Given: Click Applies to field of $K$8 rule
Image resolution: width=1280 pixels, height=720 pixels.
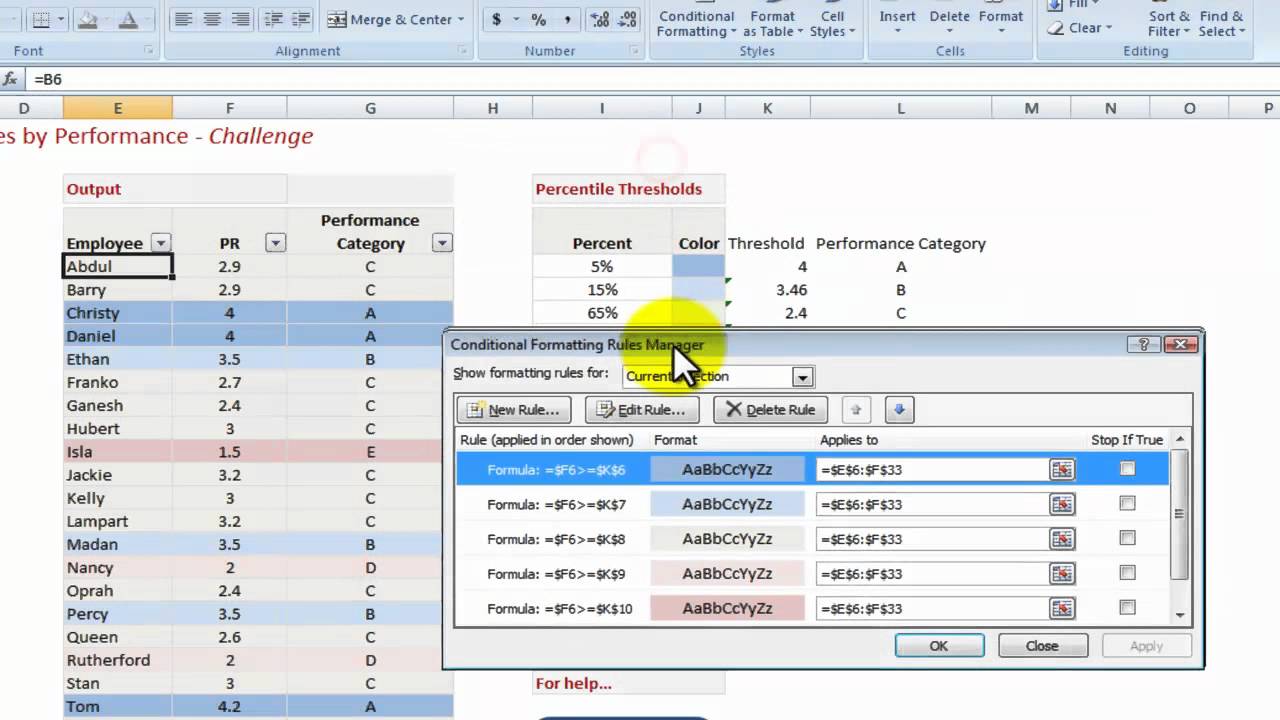Looking at the screenshot, I should pyautogui.click(x=931, y=539).
